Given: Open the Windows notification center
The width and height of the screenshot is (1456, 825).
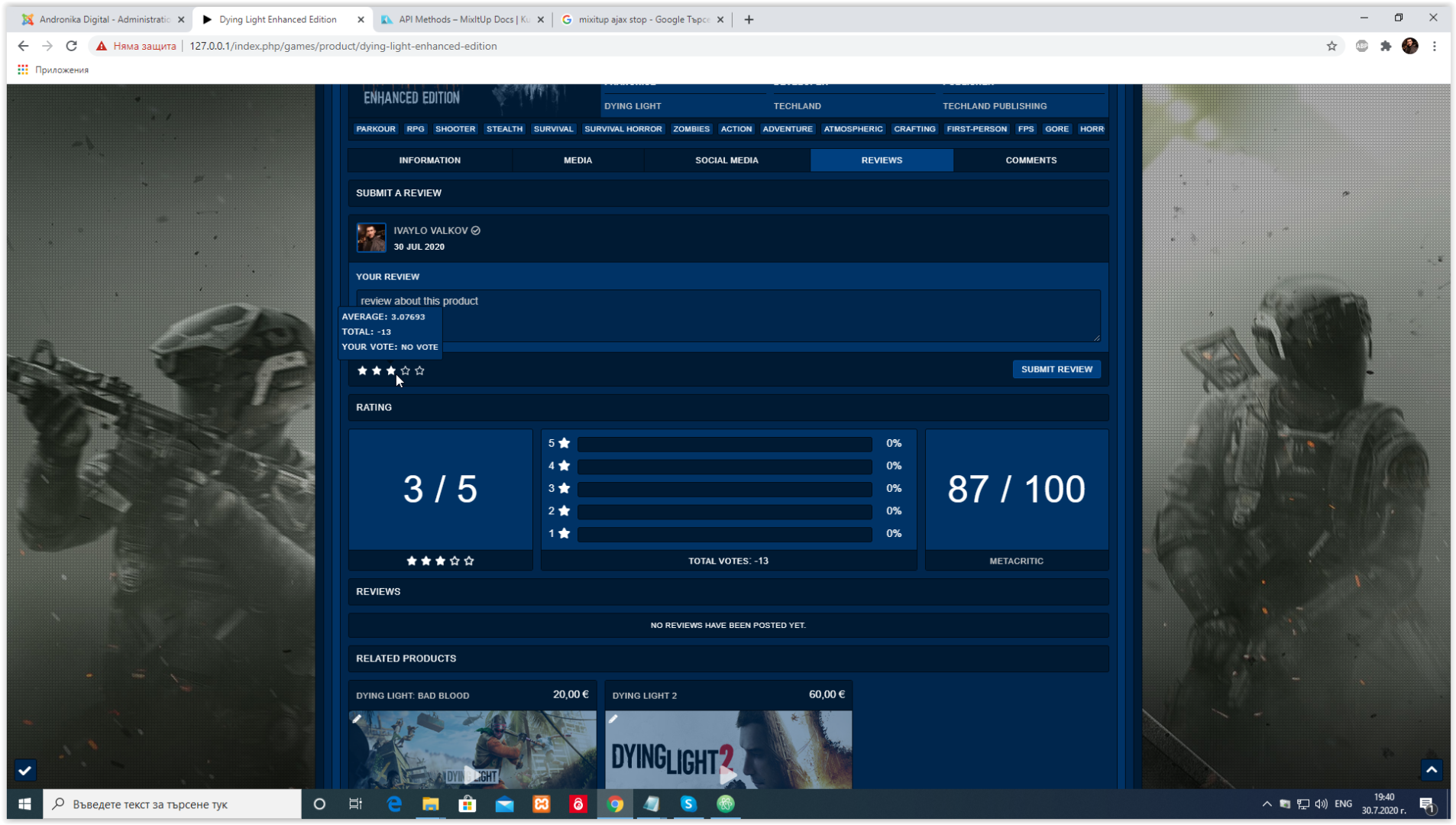Looking at the screenshot, I should coord(1427,804).
